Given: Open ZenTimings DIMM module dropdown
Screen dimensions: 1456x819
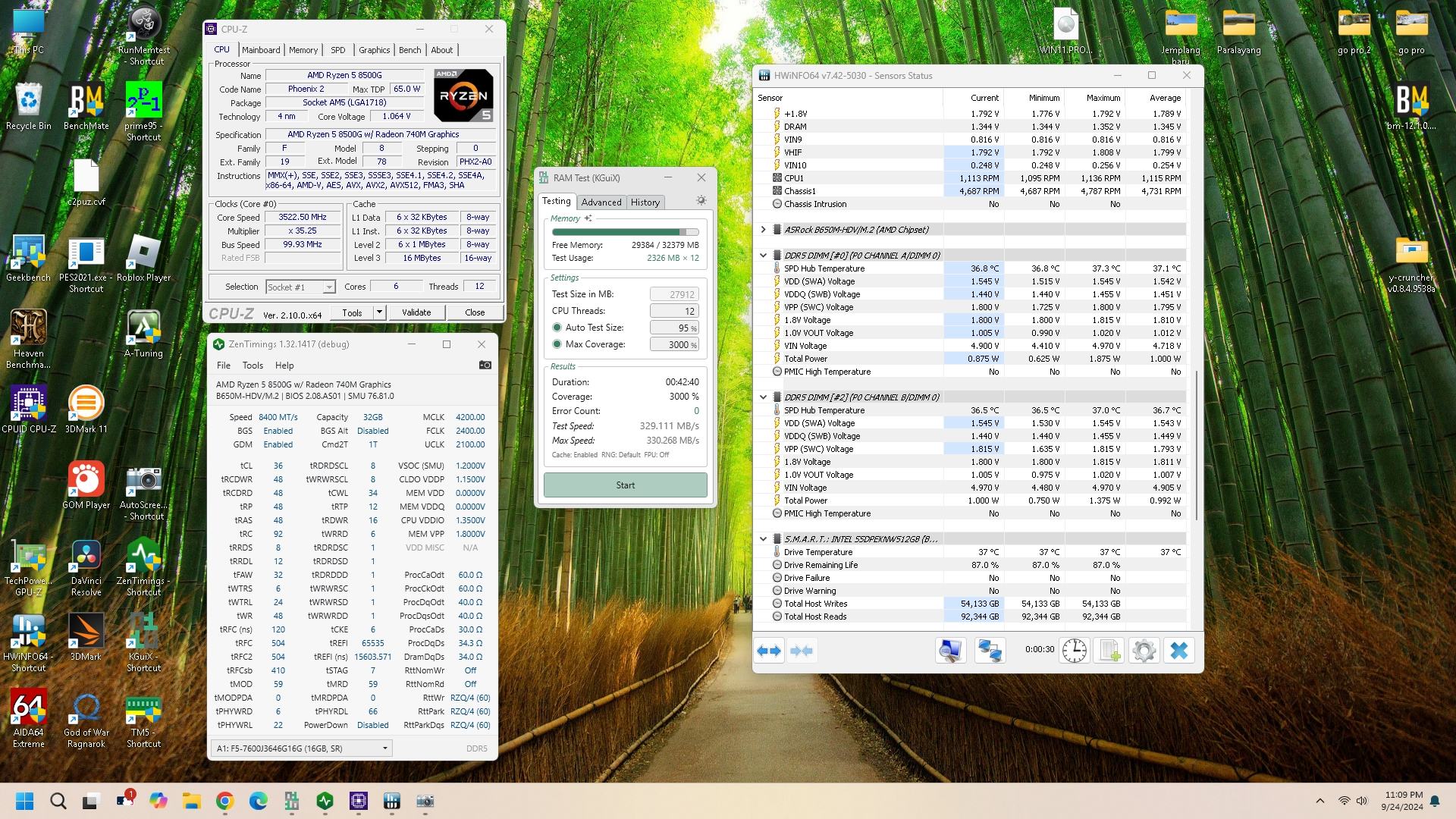Looking at the screenshot, I should pyautogui.click(x=384, y=748).
